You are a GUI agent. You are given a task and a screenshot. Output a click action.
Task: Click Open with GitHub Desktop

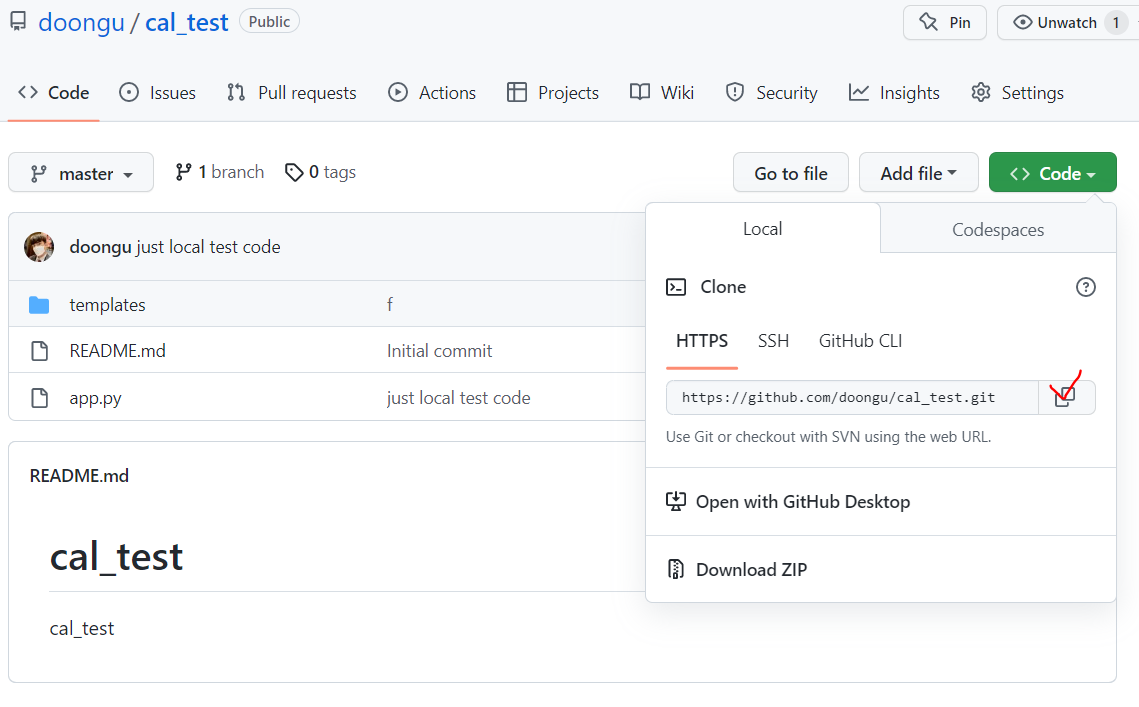click(802, 502)
